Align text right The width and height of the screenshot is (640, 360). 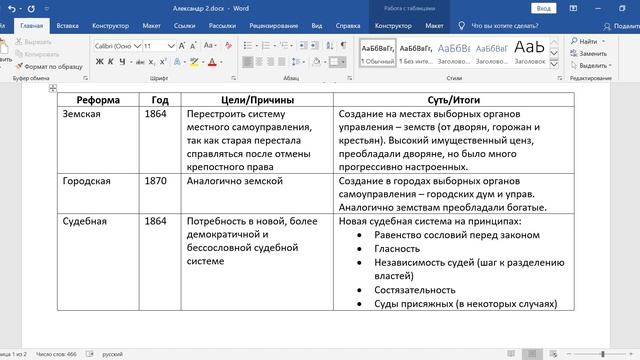[270, 62]
